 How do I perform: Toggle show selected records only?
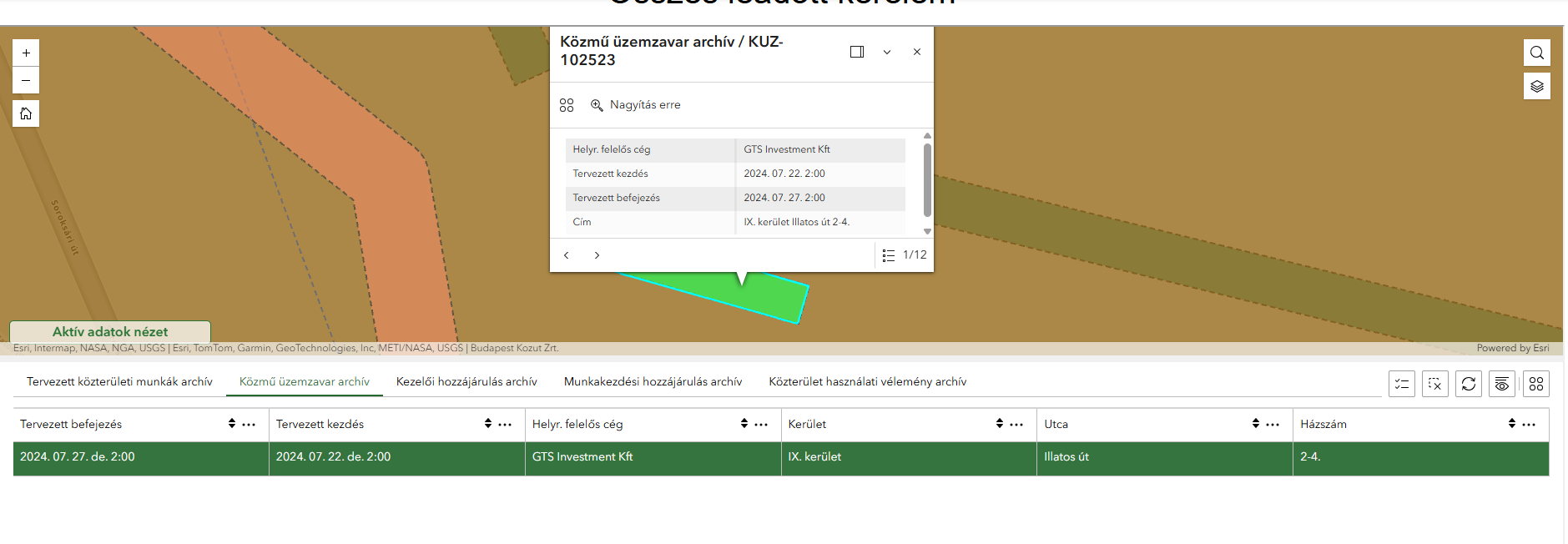[1401, 384]
